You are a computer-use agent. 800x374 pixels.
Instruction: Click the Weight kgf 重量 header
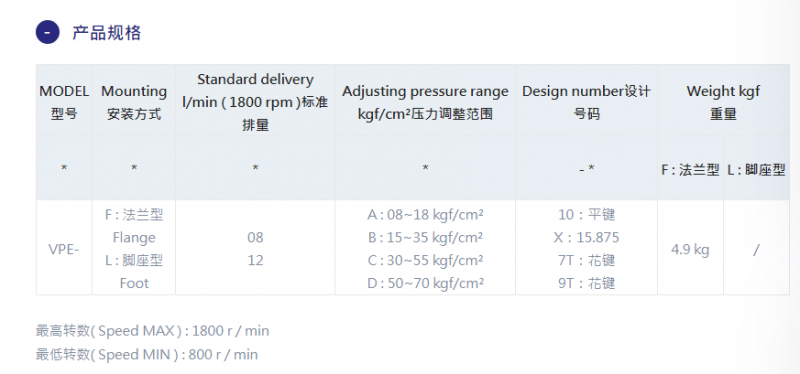[x=723, y=102]
